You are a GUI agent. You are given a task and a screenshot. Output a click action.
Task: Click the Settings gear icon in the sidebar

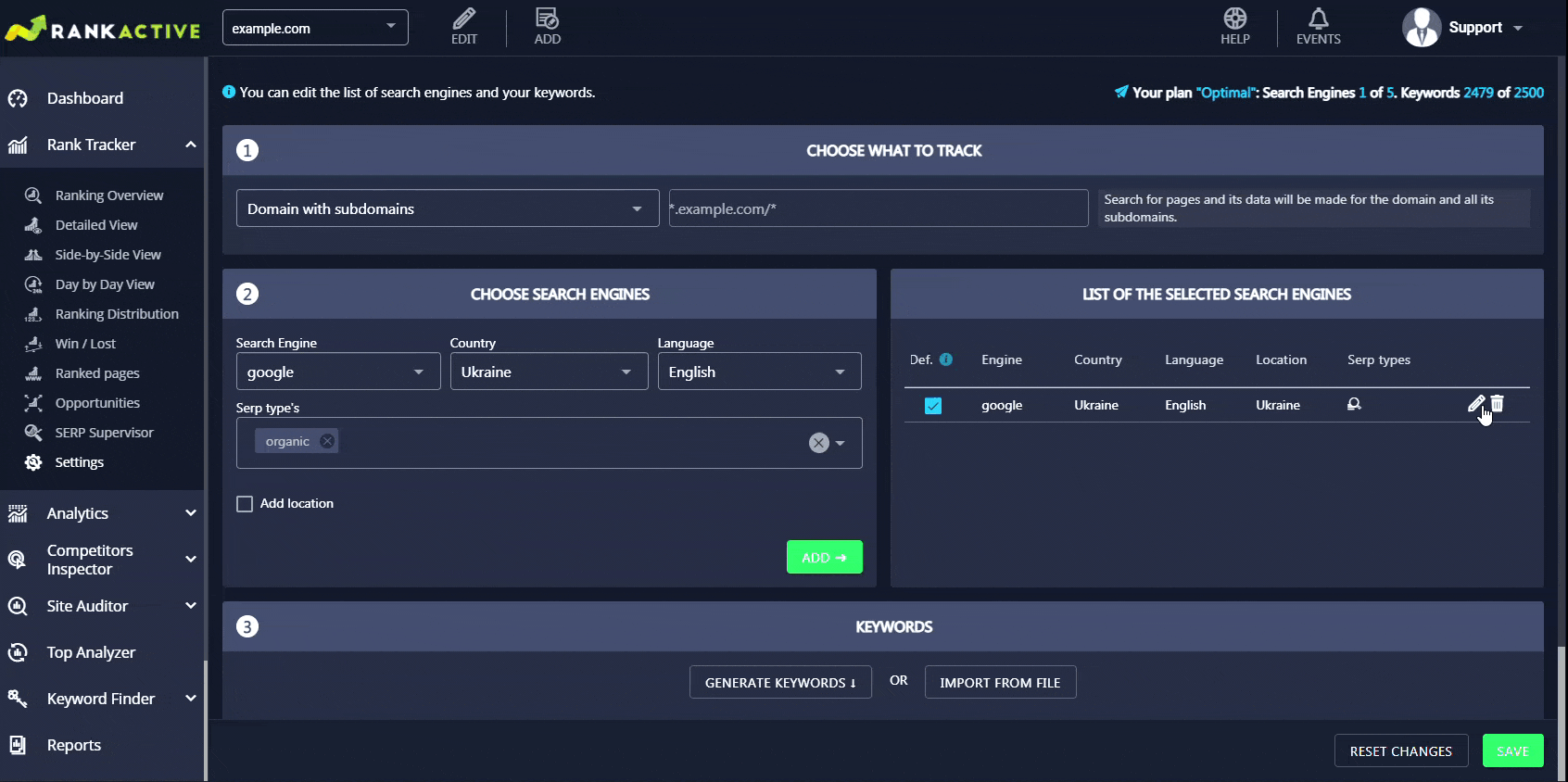tap(33, 462)
